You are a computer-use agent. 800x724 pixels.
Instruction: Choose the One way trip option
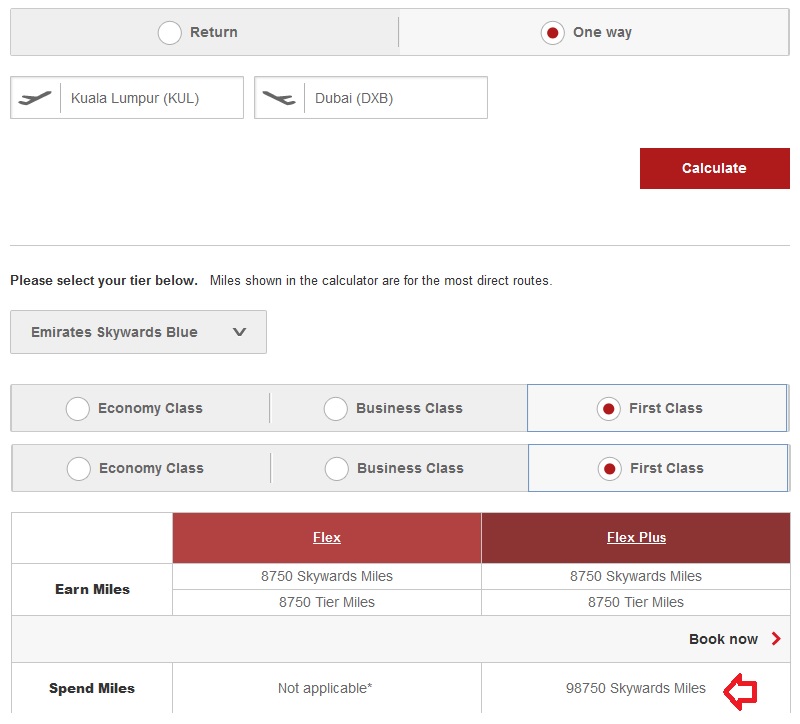pyautogui.click(x=552, y=33)
